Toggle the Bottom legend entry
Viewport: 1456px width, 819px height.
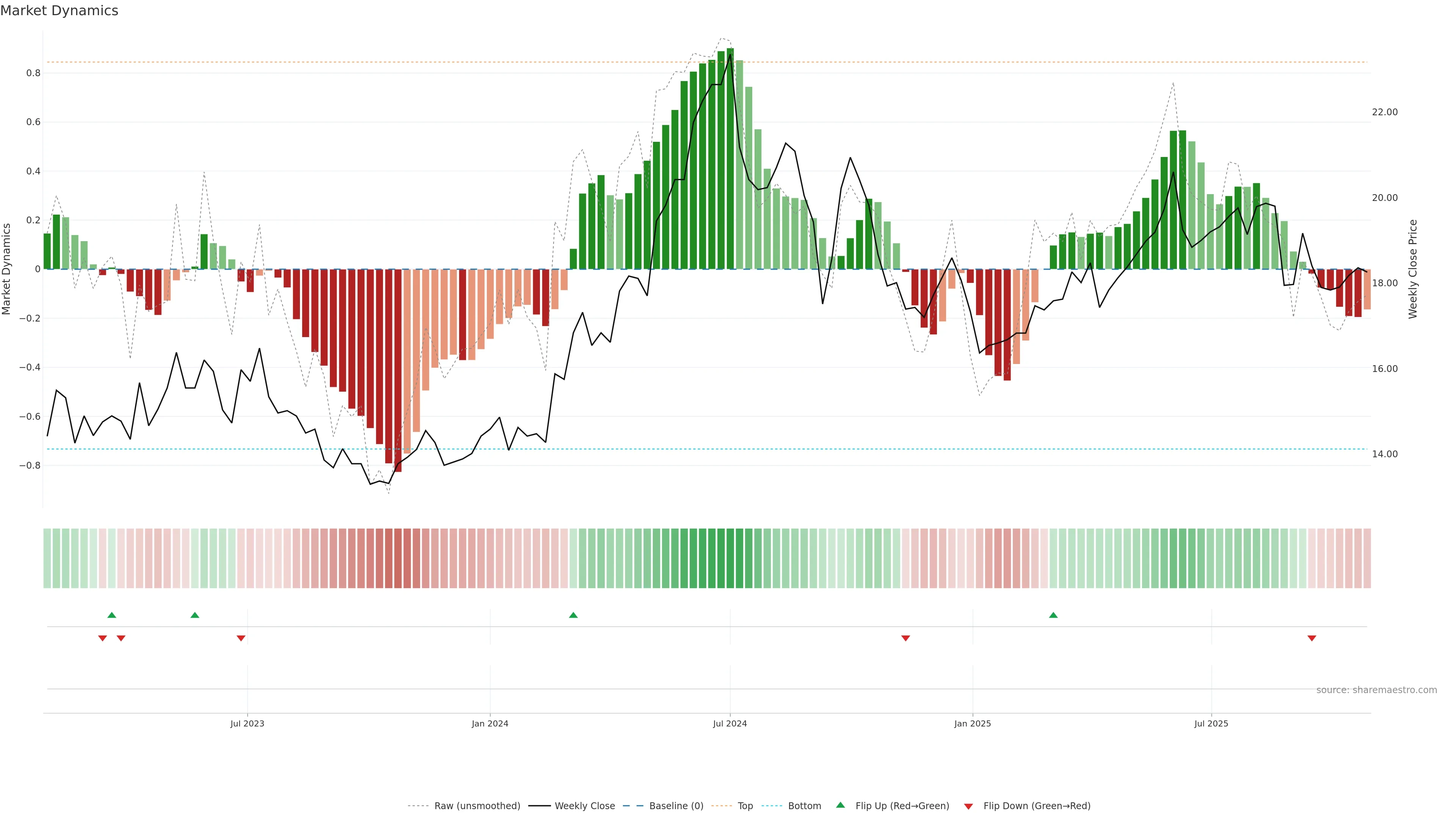pyautogui.click(x=804, y=806)
